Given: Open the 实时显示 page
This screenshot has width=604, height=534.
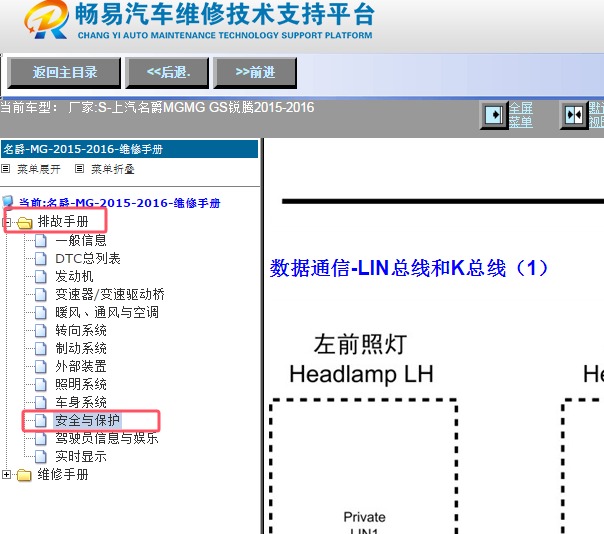Looking at the screenshot, I should (x=81, y=457).
